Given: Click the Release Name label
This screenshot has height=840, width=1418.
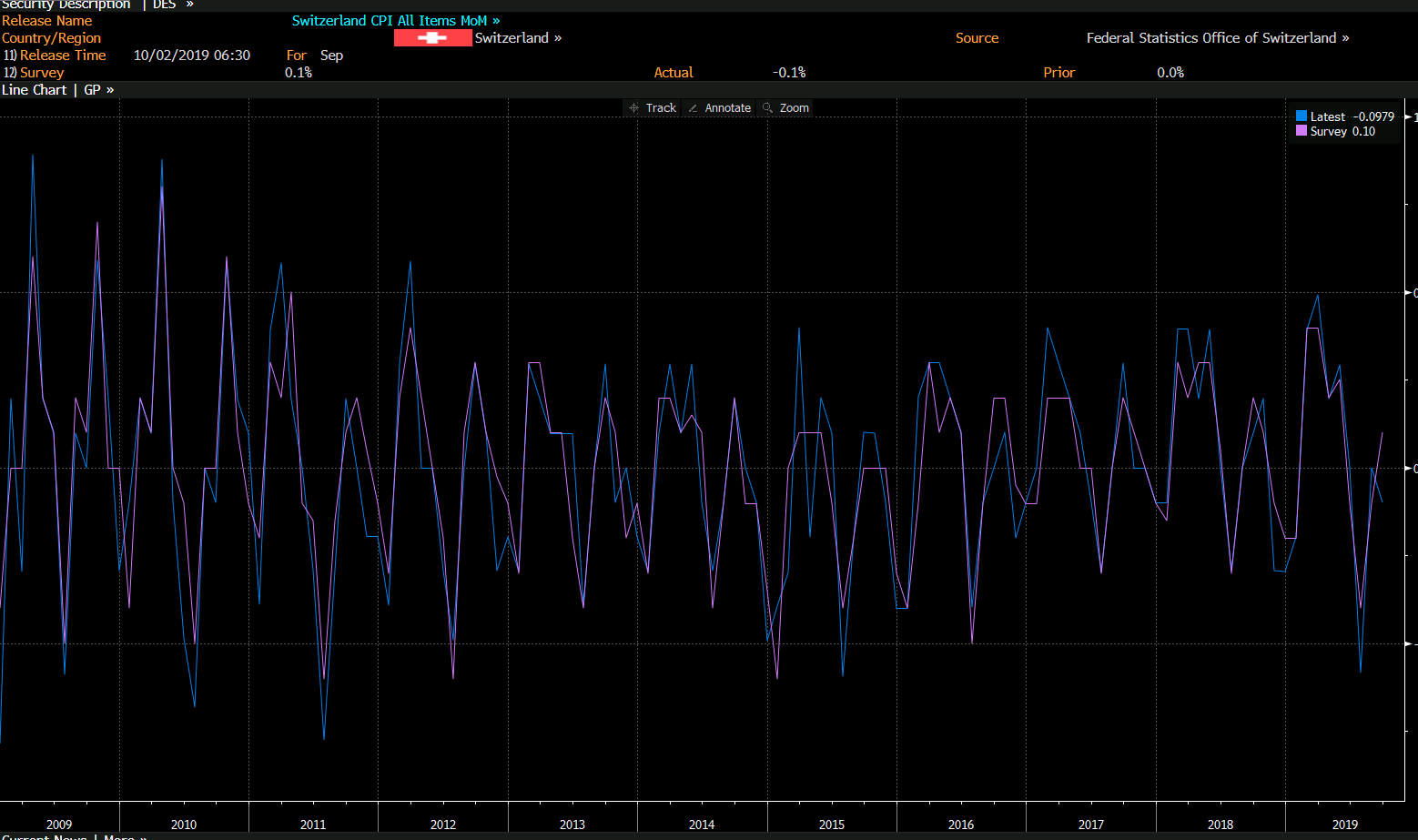Looking at the screenshot, I should [47, 20].
